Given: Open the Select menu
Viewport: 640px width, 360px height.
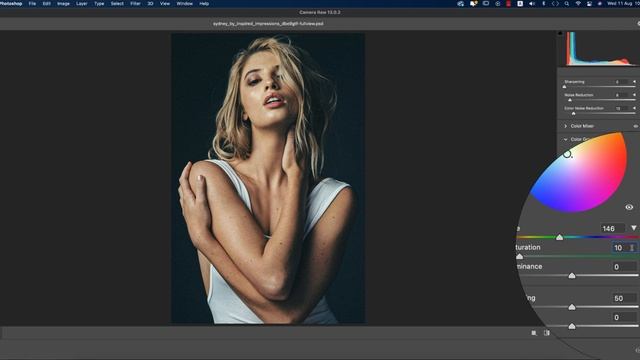Looking at the screenshot, I should click(117, 4).
